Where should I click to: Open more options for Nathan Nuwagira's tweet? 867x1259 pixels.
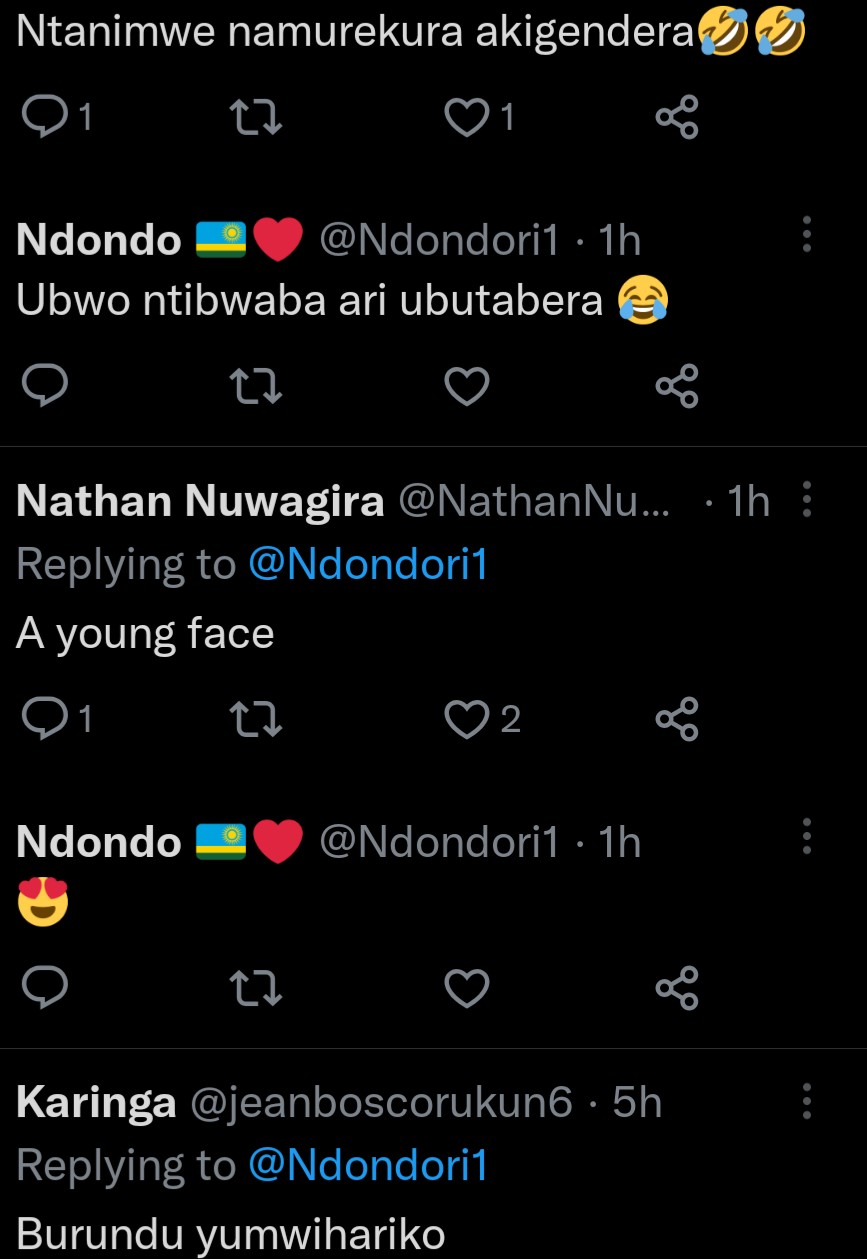coord(806,501)
